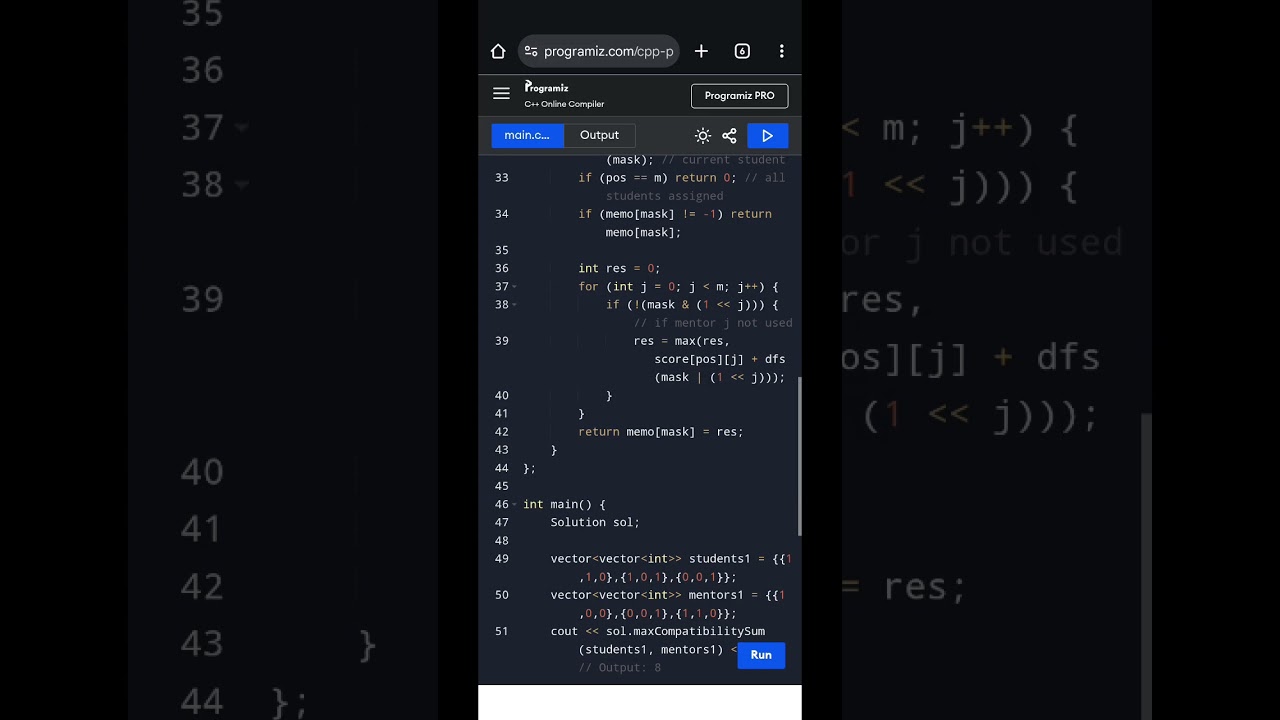Click 'int main() {' code line
This screenshot has width=1280, height=720.
(x=564, y=505)
